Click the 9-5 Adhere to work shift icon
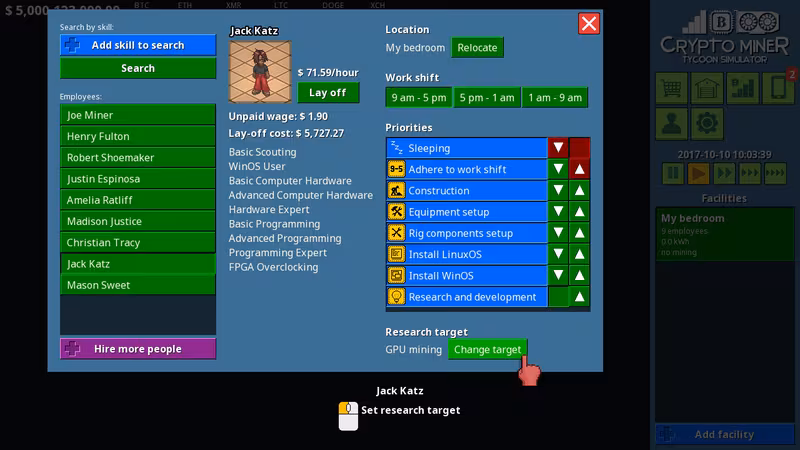The width and height of the screenshot is (800, 450). tap(396, 169)
